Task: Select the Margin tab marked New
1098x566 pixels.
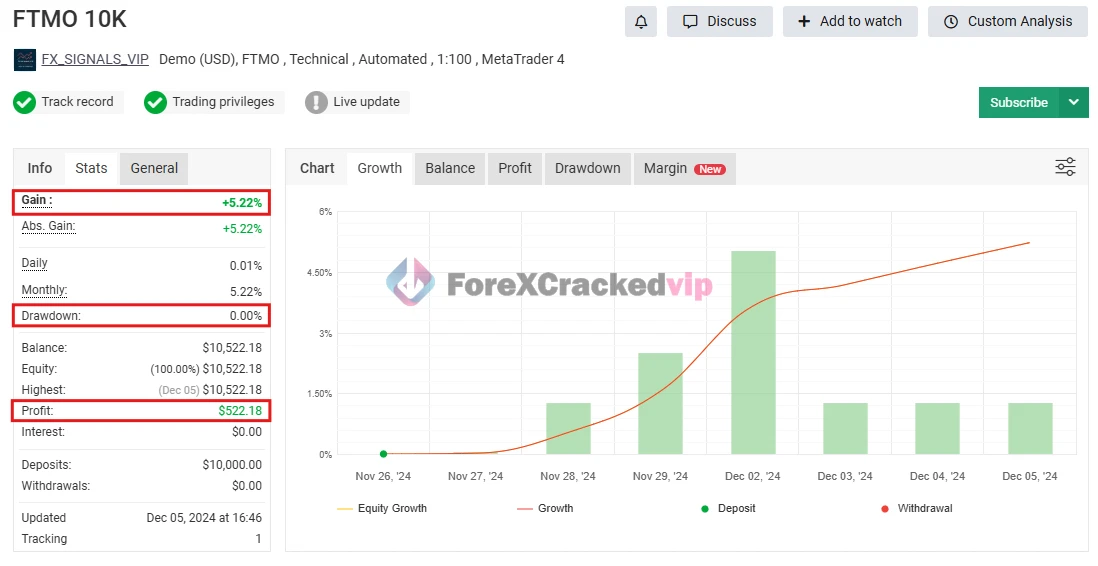Action: [684, 168]
